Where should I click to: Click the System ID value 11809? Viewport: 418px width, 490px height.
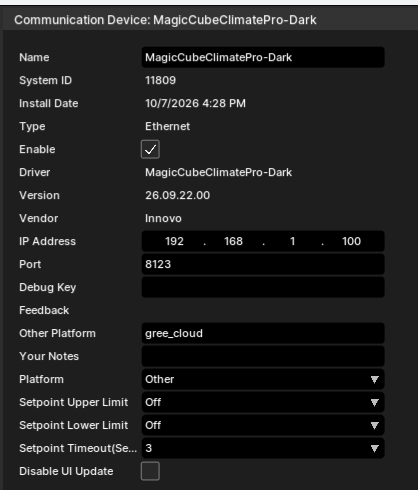pos(160,80)
